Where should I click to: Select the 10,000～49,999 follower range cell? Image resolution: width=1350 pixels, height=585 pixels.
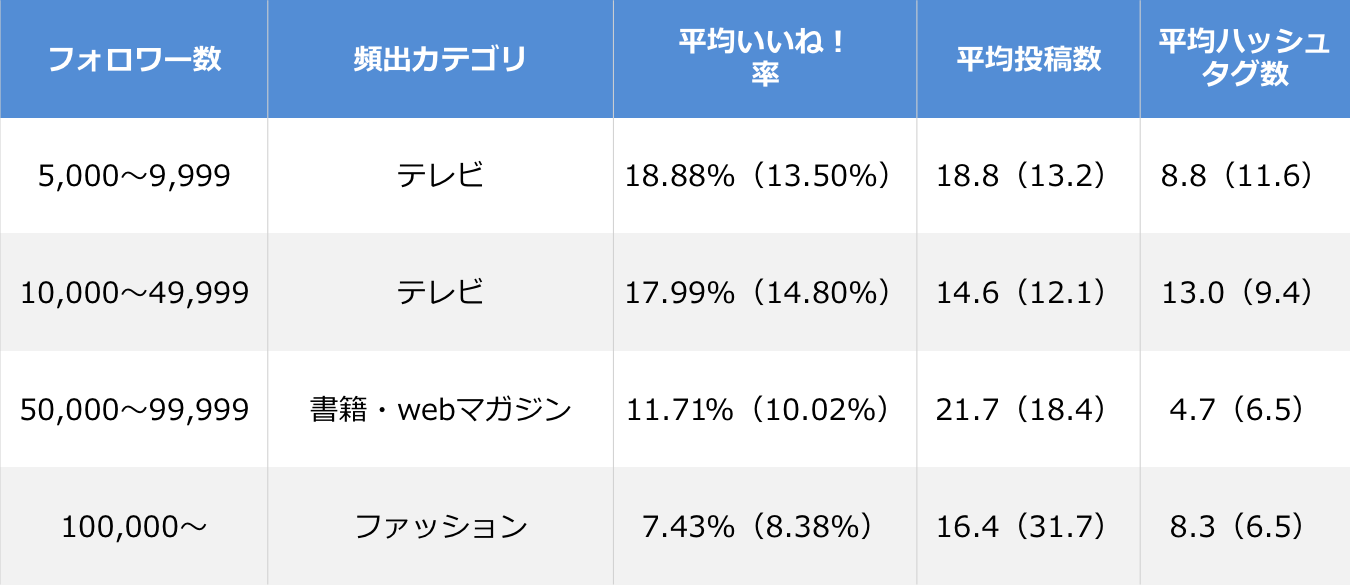pyautogui.click(x=134, y=293)
